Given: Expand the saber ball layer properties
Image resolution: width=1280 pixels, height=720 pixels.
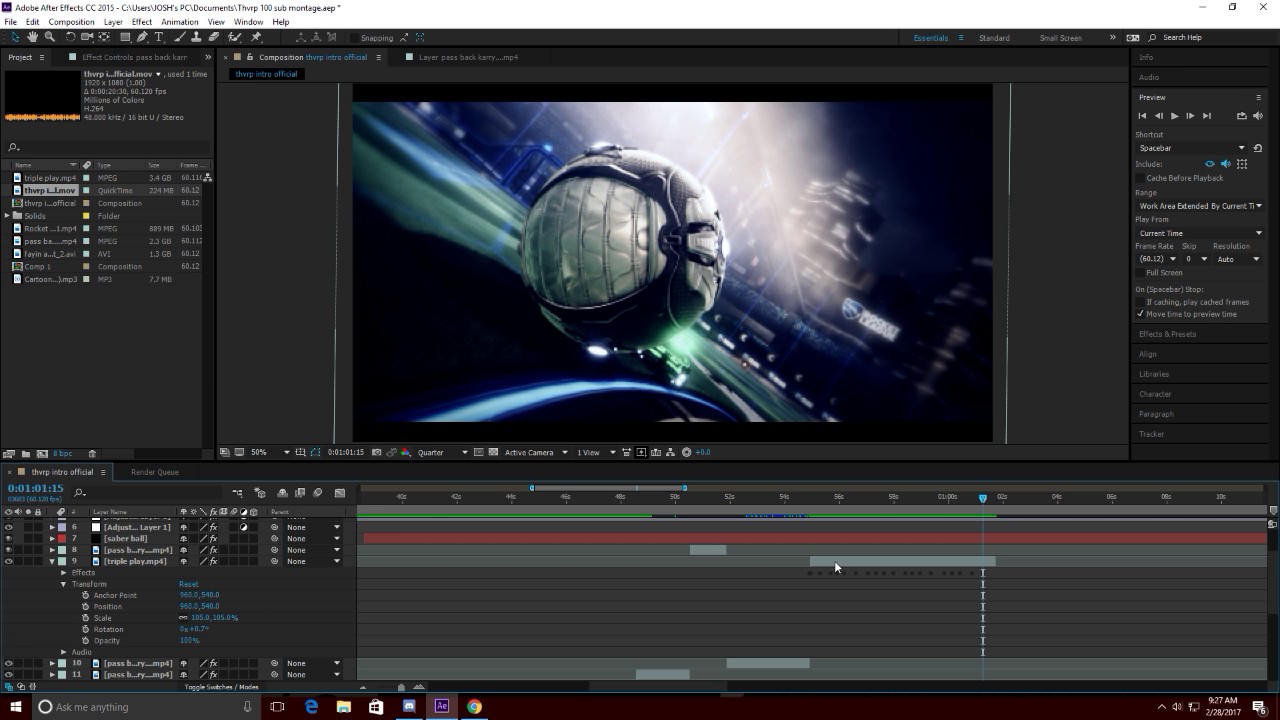Looking at the screenshot, I should (52, 538).
